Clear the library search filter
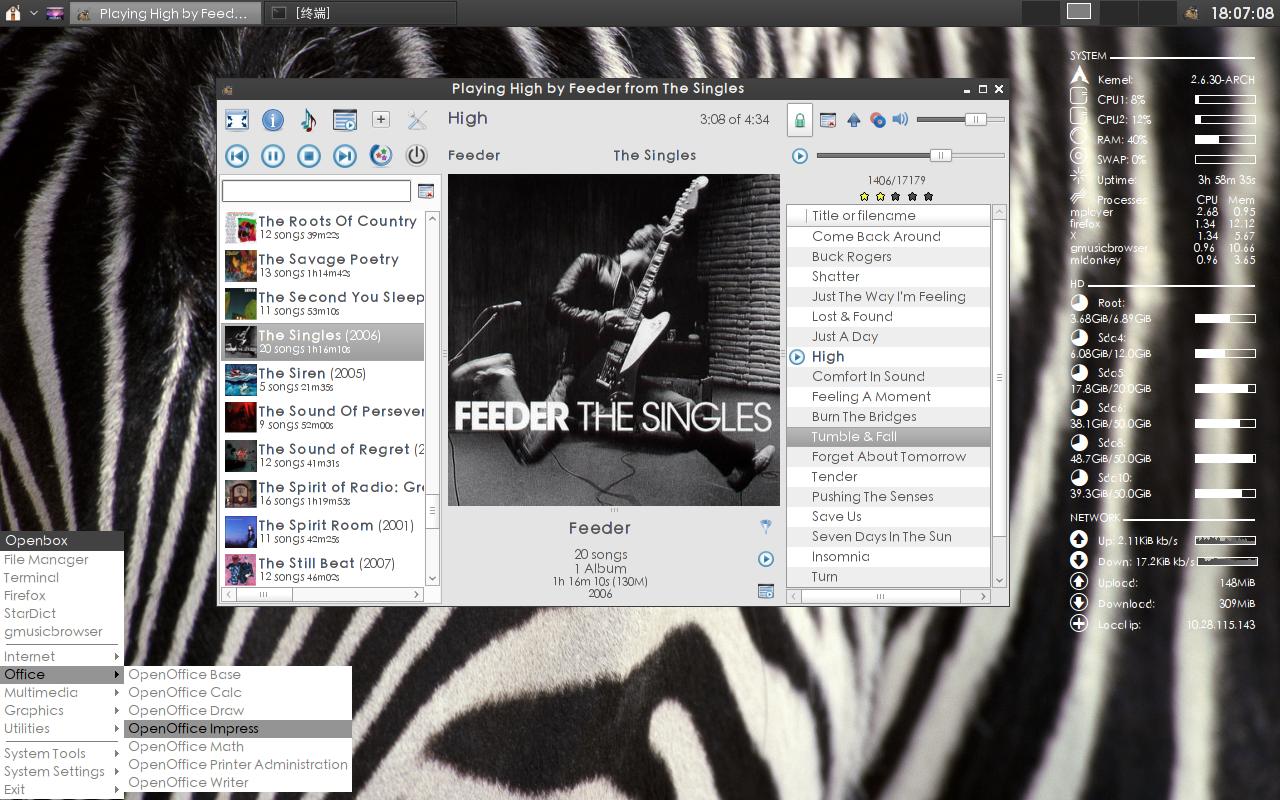Screen dimensions: 1280x800 [x=426, y=191]
